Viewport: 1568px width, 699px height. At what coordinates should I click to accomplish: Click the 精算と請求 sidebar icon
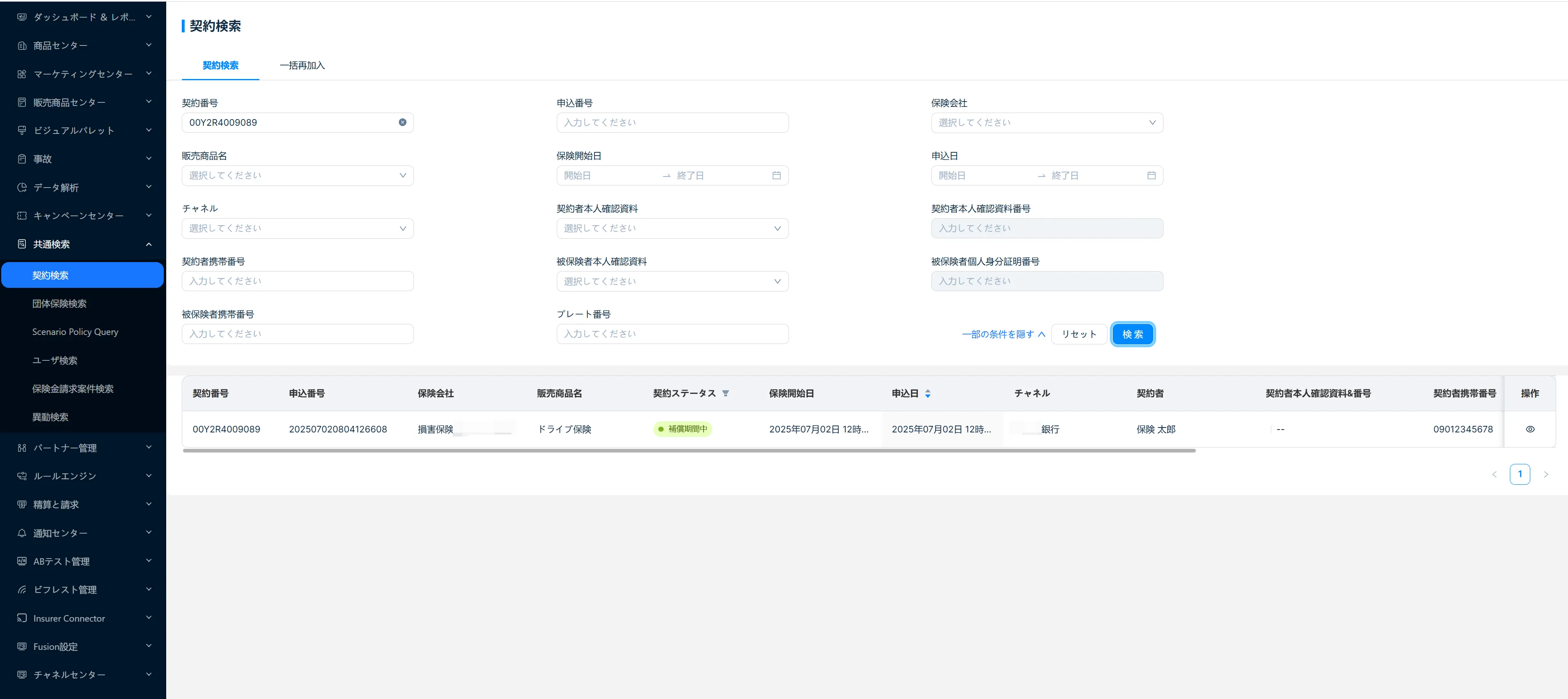22,505
